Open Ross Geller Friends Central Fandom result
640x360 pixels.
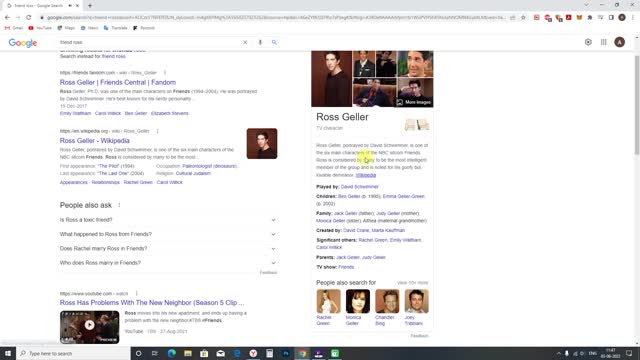[118, 82]
